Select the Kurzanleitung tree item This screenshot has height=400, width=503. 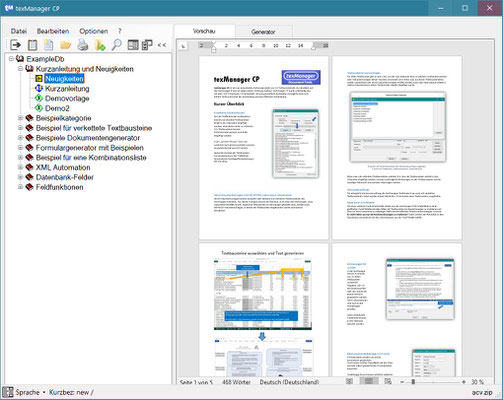[67, 89]
